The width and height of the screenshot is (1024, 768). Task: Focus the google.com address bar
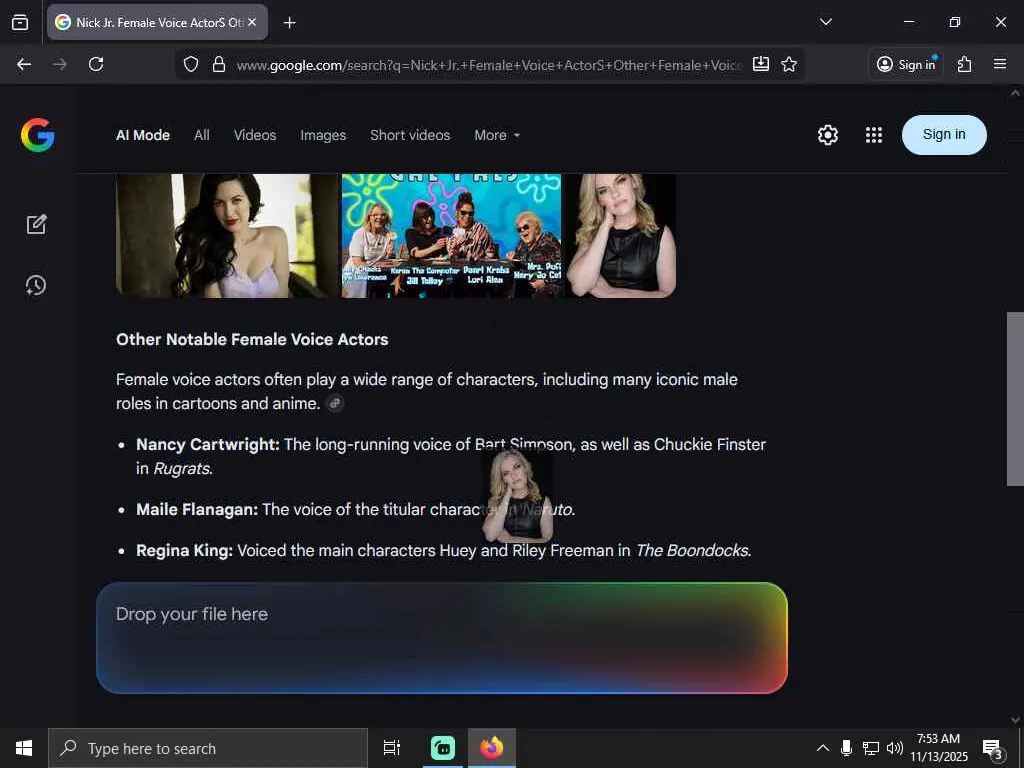(x=489, y=65)
